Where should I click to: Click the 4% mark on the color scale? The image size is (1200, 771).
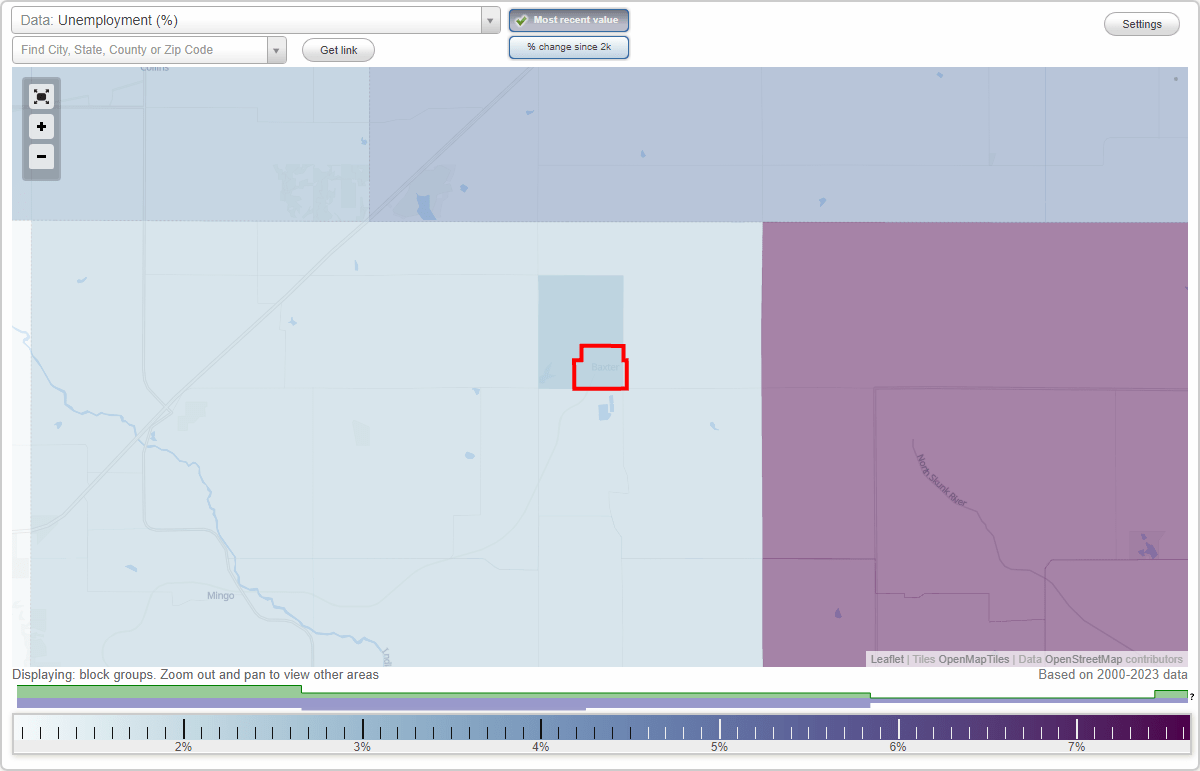(540, 732)
